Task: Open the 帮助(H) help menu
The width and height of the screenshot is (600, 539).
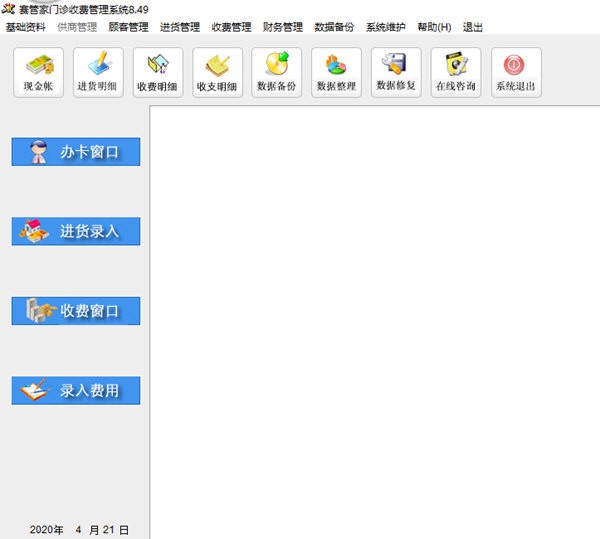Action: 434,27
